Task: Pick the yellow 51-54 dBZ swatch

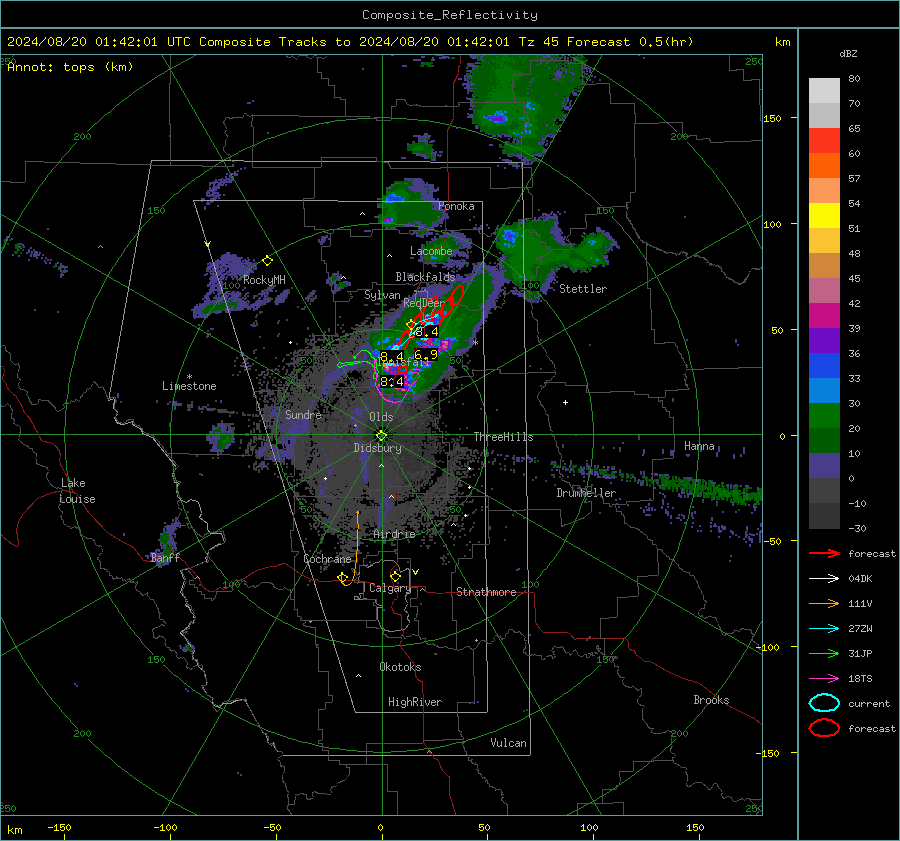Action: (824, 215)
